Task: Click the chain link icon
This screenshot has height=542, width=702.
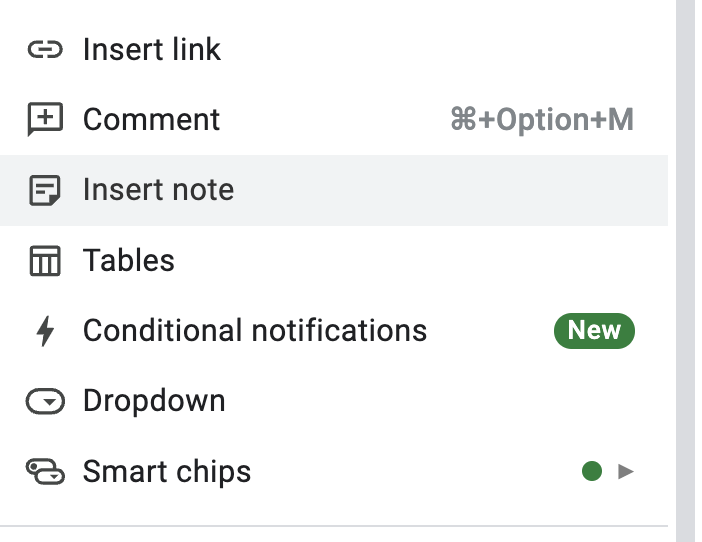Action: click(45, 50)
